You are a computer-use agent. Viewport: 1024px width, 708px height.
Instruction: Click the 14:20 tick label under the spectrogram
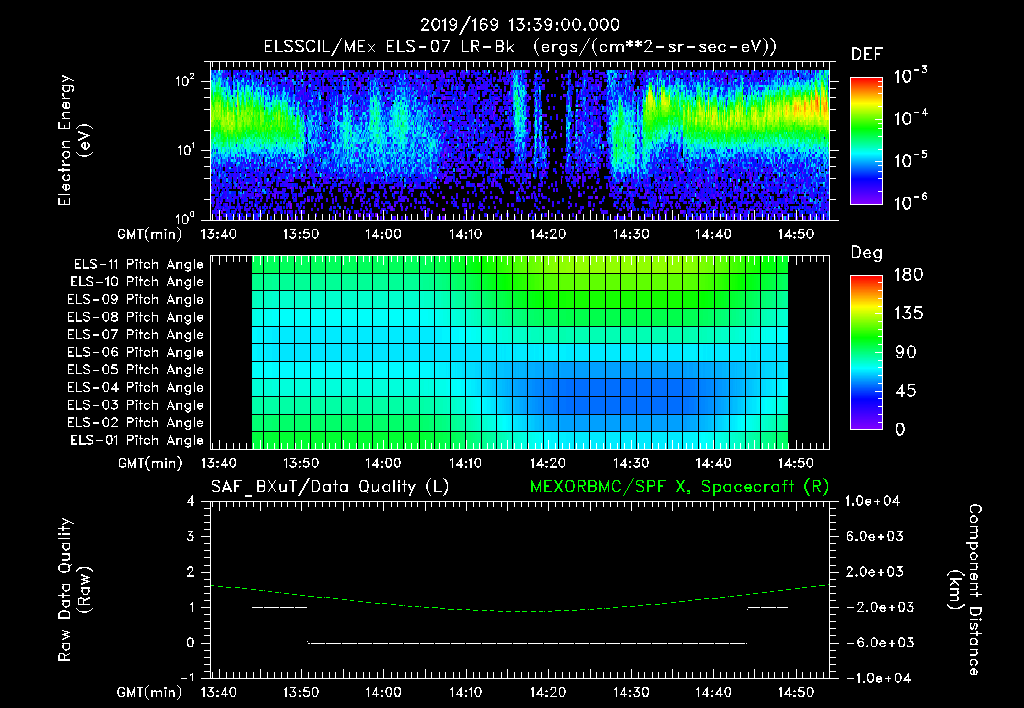(x=547, y=234)
